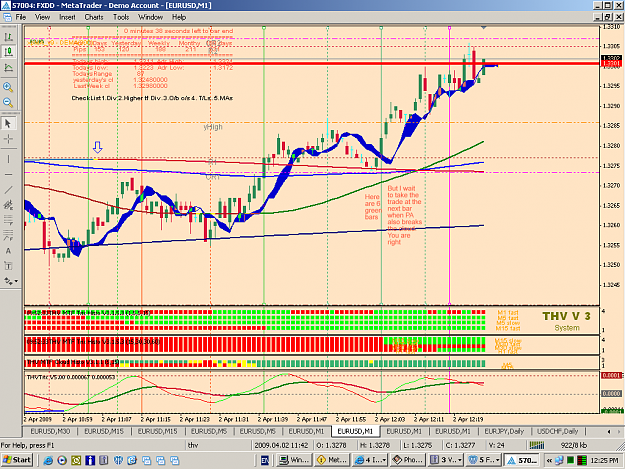Select the Text (A) tool
The width and height of the screenshot is (625, 469).
8,251
